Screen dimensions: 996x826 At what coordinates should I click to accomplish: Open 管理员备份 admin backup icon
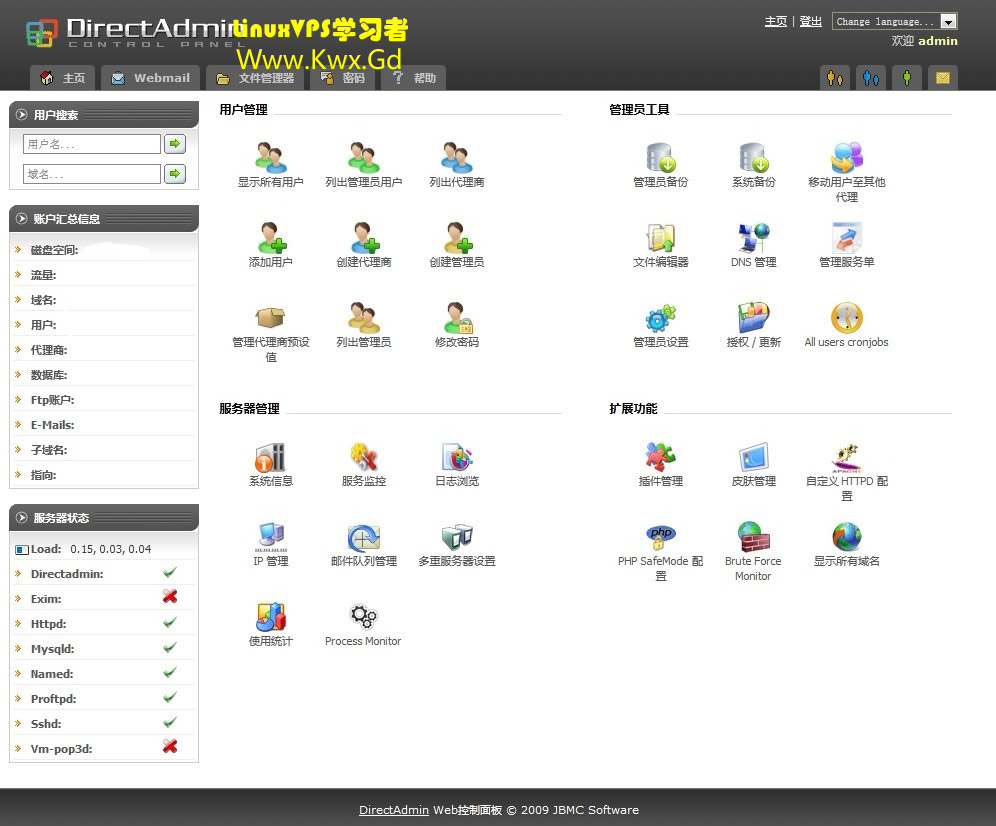(x=661, y=157)
